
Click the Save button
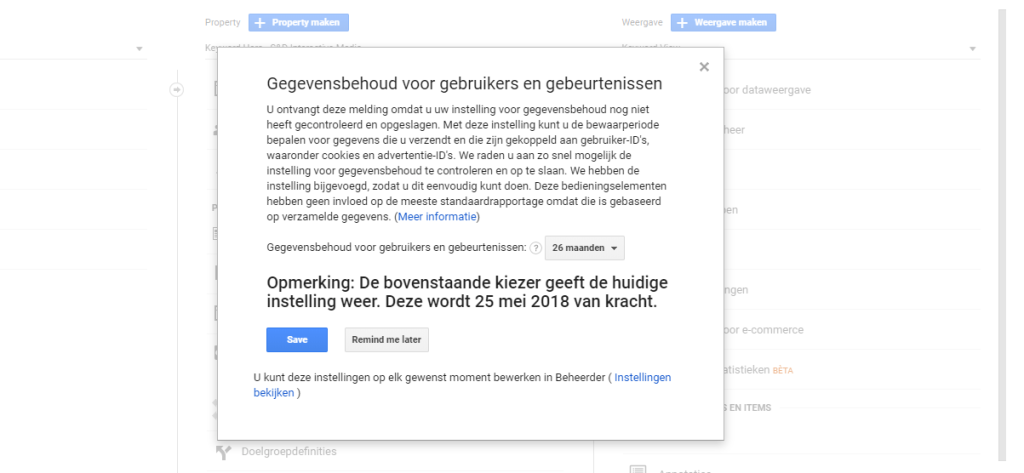296,340
